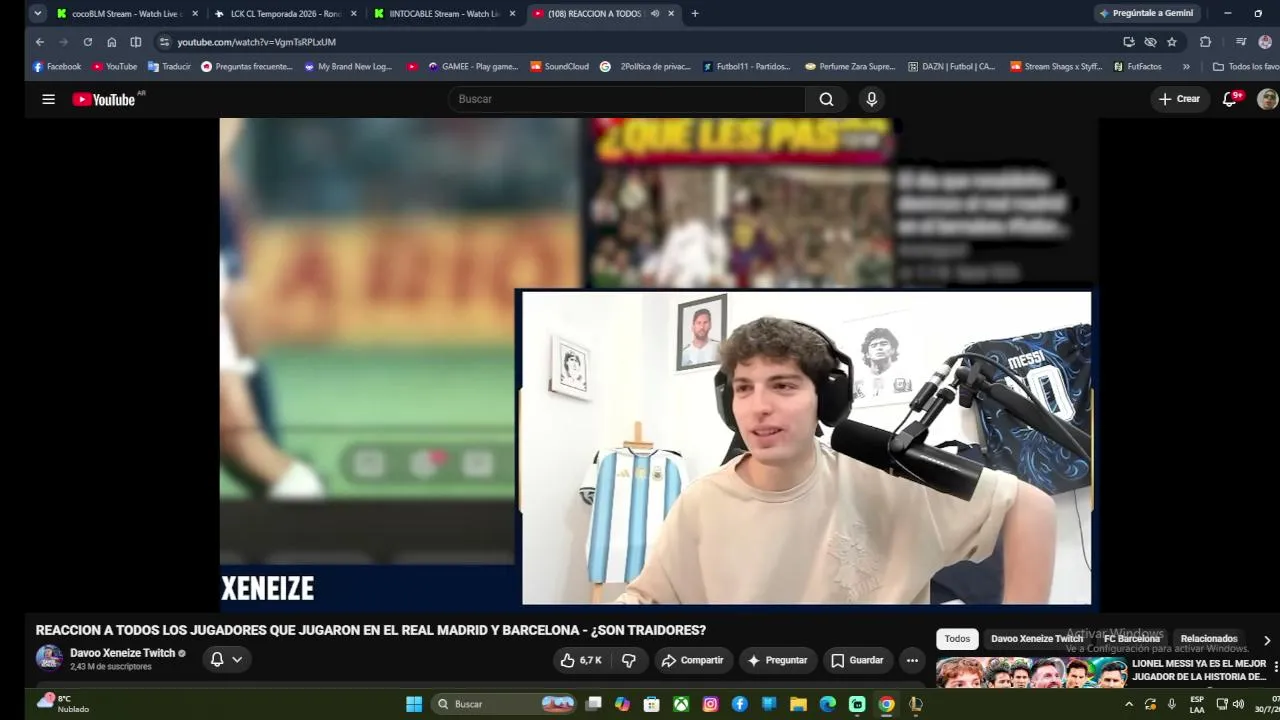Screen dimensions: 1280x720
Task: Open LIONEL MESSI recommended video thumbnail
Action: (x=1031, y=672)
